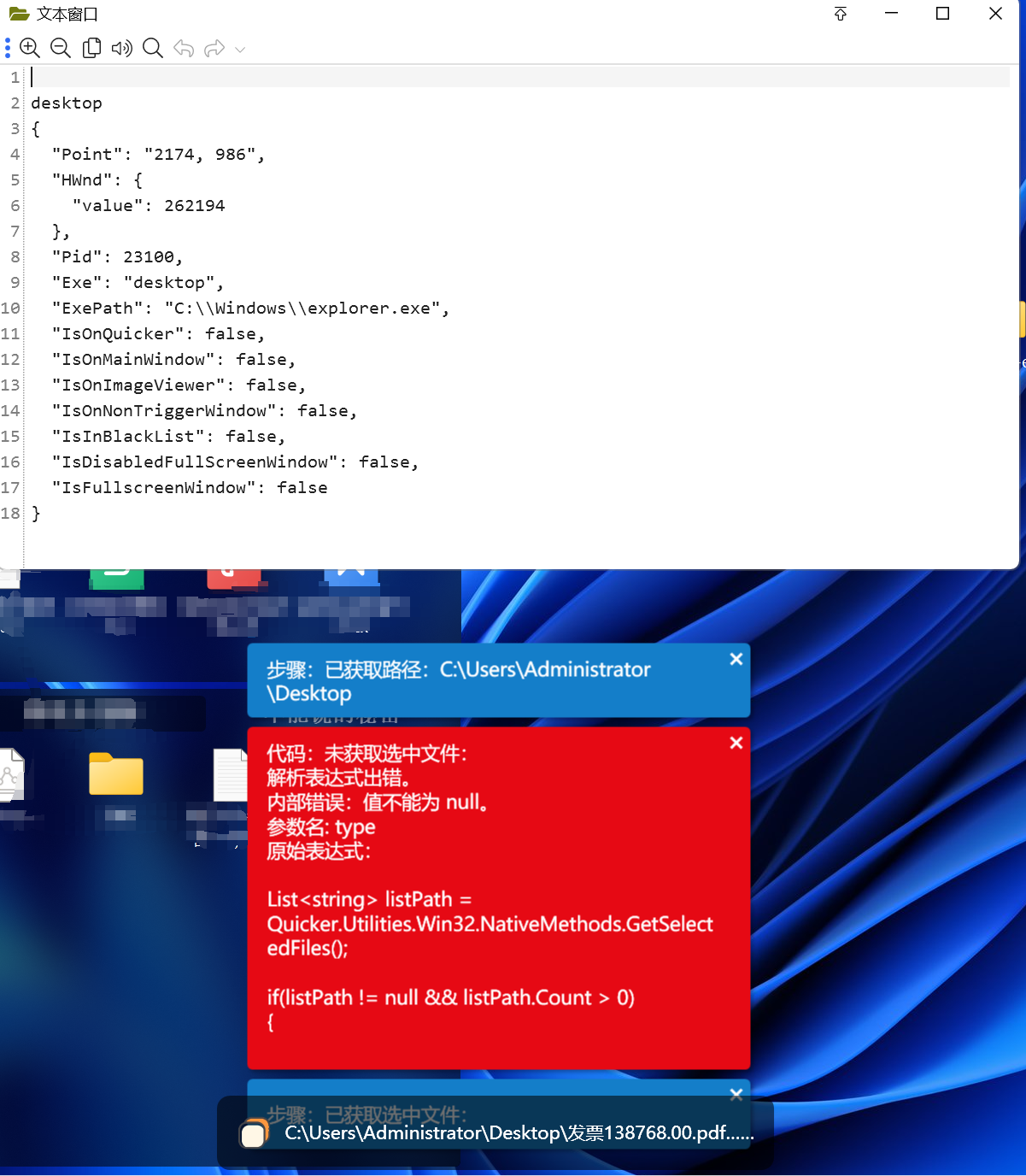Image resolution: width=1026 pixels, height=1176 pixels.
Task: Close the blue path notification
Action: click(736, 659)
